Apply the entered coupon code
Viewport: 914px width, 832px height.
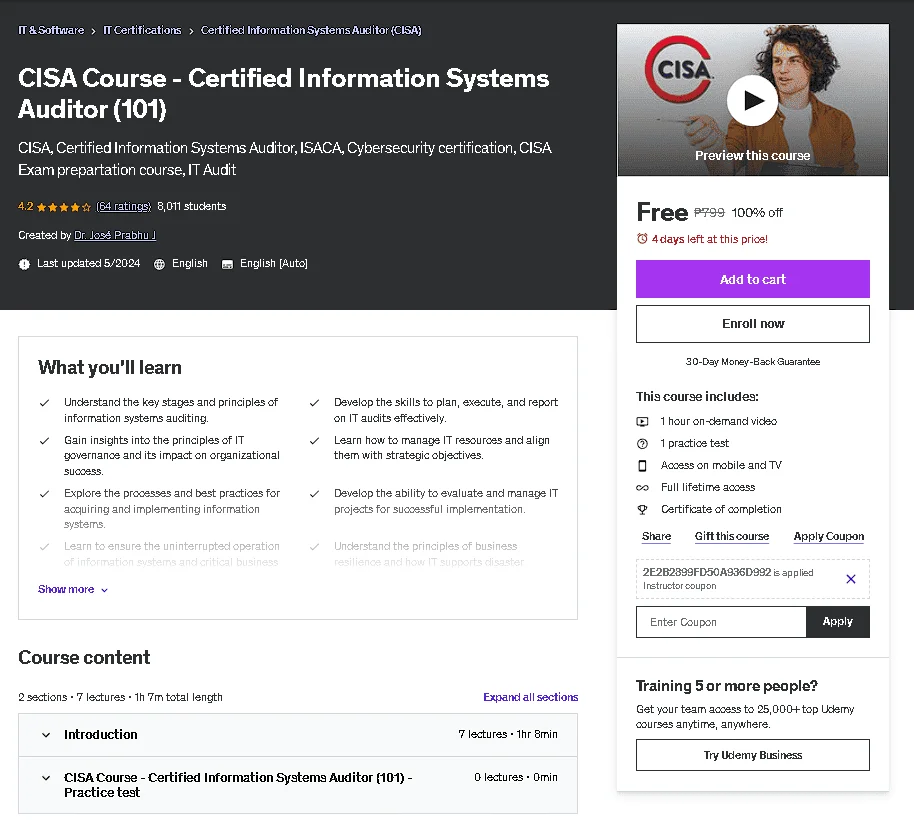point(838,622)
